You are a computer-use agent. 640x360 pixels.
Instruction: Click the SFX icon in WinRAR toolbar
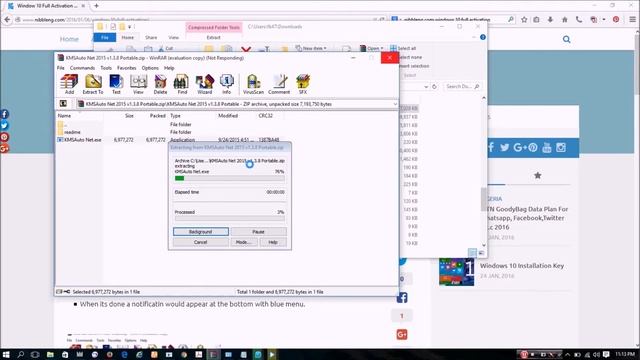click(303, 84)
